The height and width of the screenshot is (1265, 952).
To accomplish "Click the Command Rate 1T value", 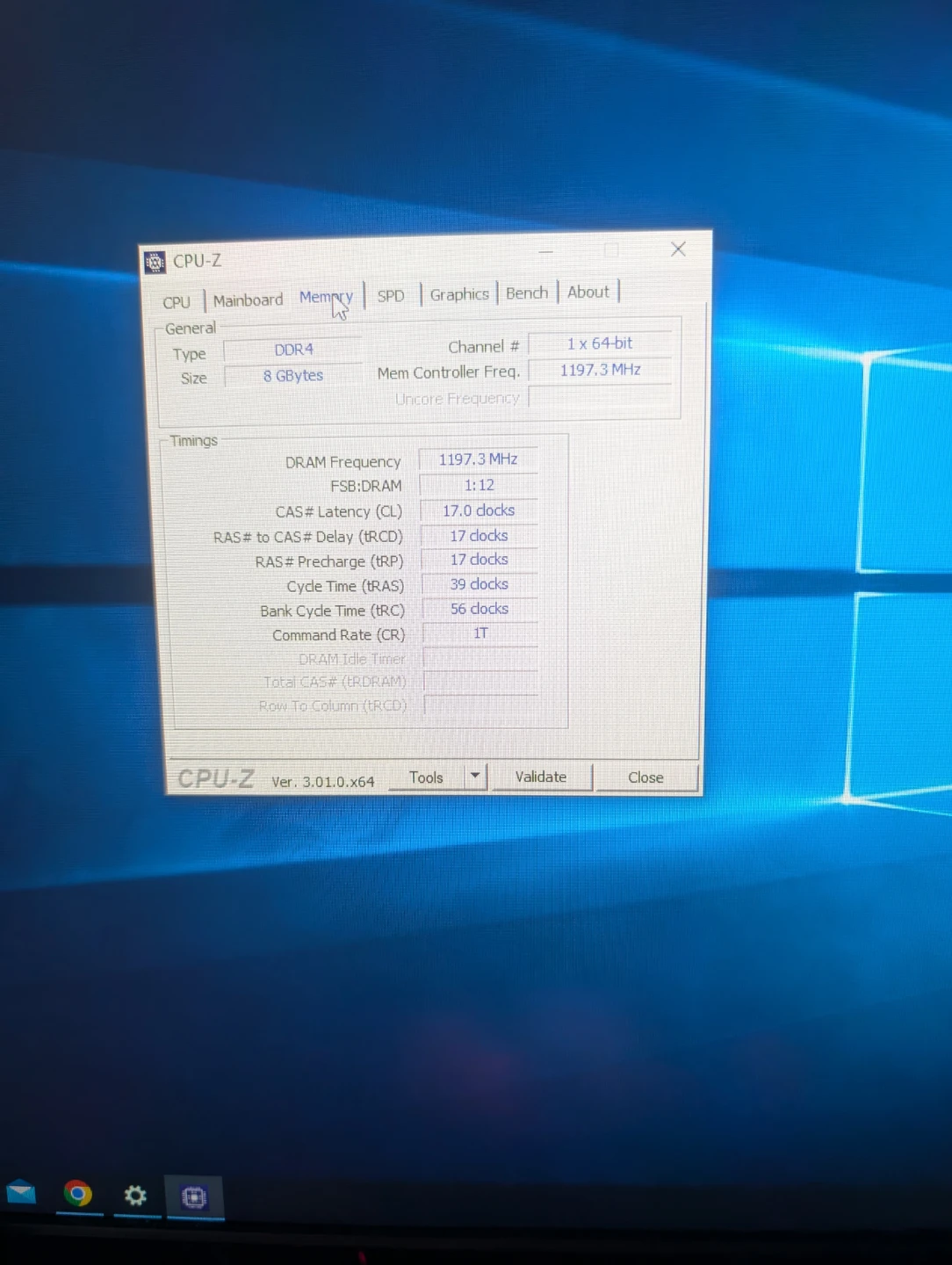I will 480,633.
